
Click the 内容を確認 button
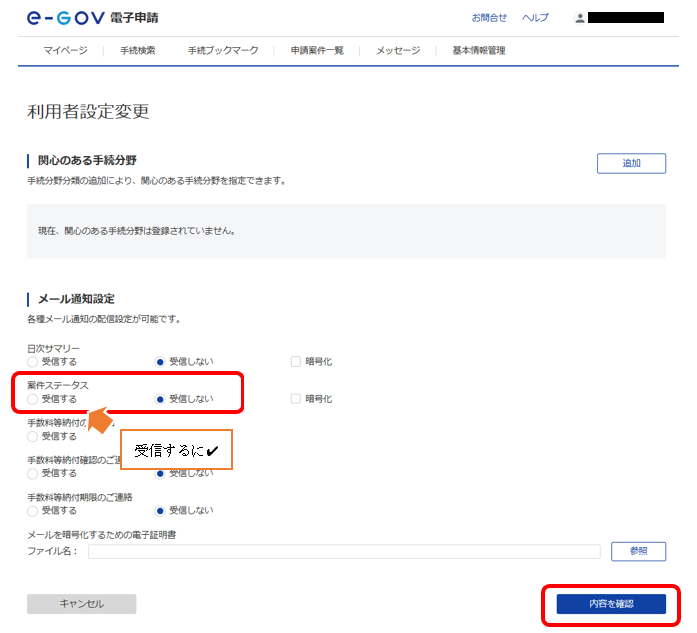point(611,604)
